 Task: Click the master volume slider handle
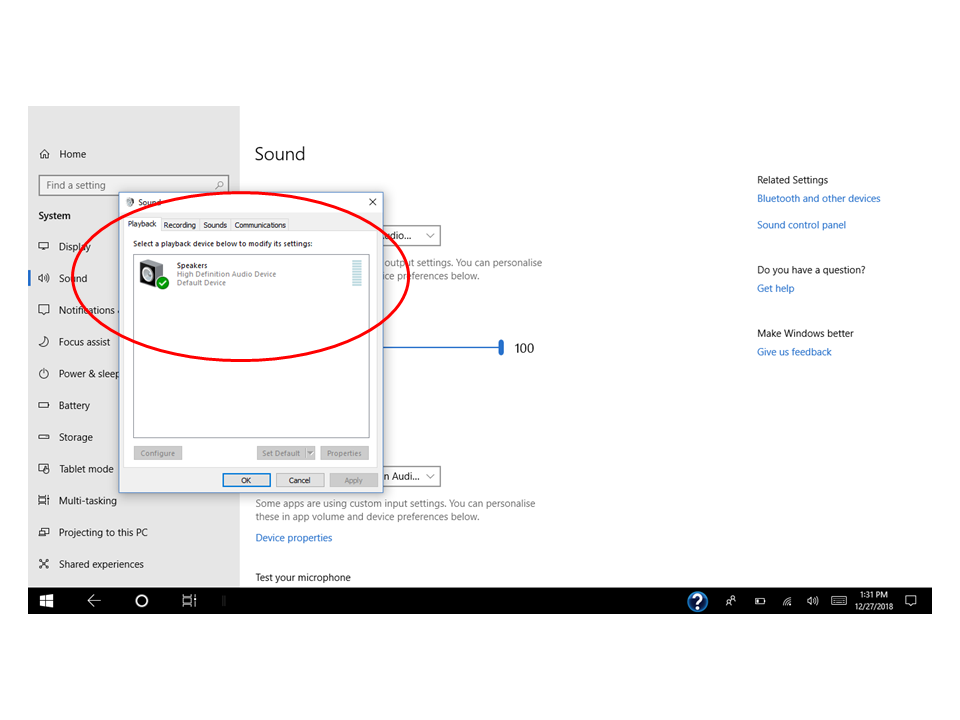[501, 348]
